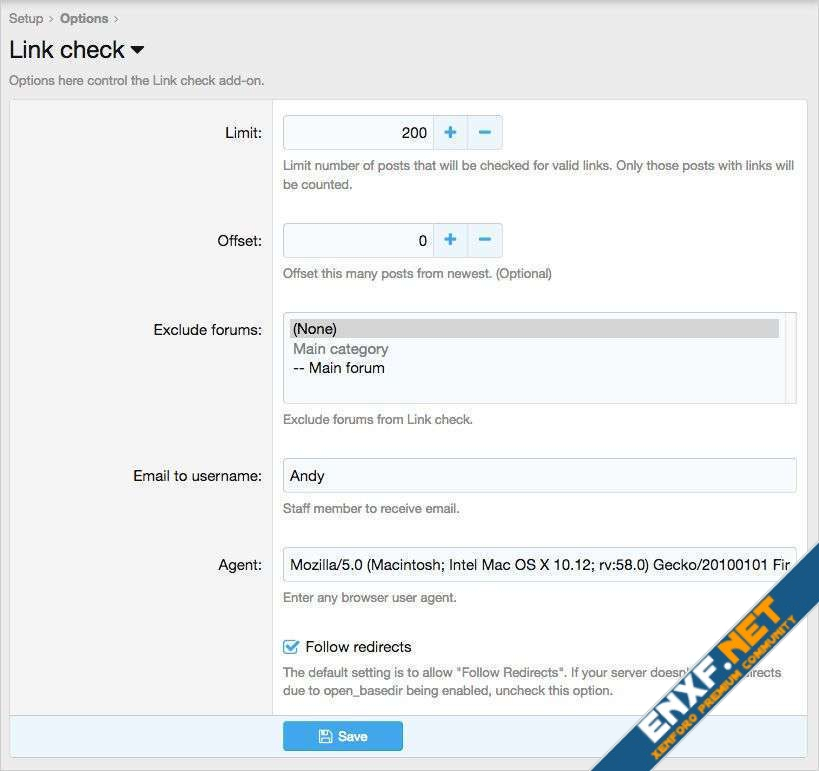This screenshot has height=771, width=819.
Task: Click the floppy disk icon on Save
Action: point(325,736)
